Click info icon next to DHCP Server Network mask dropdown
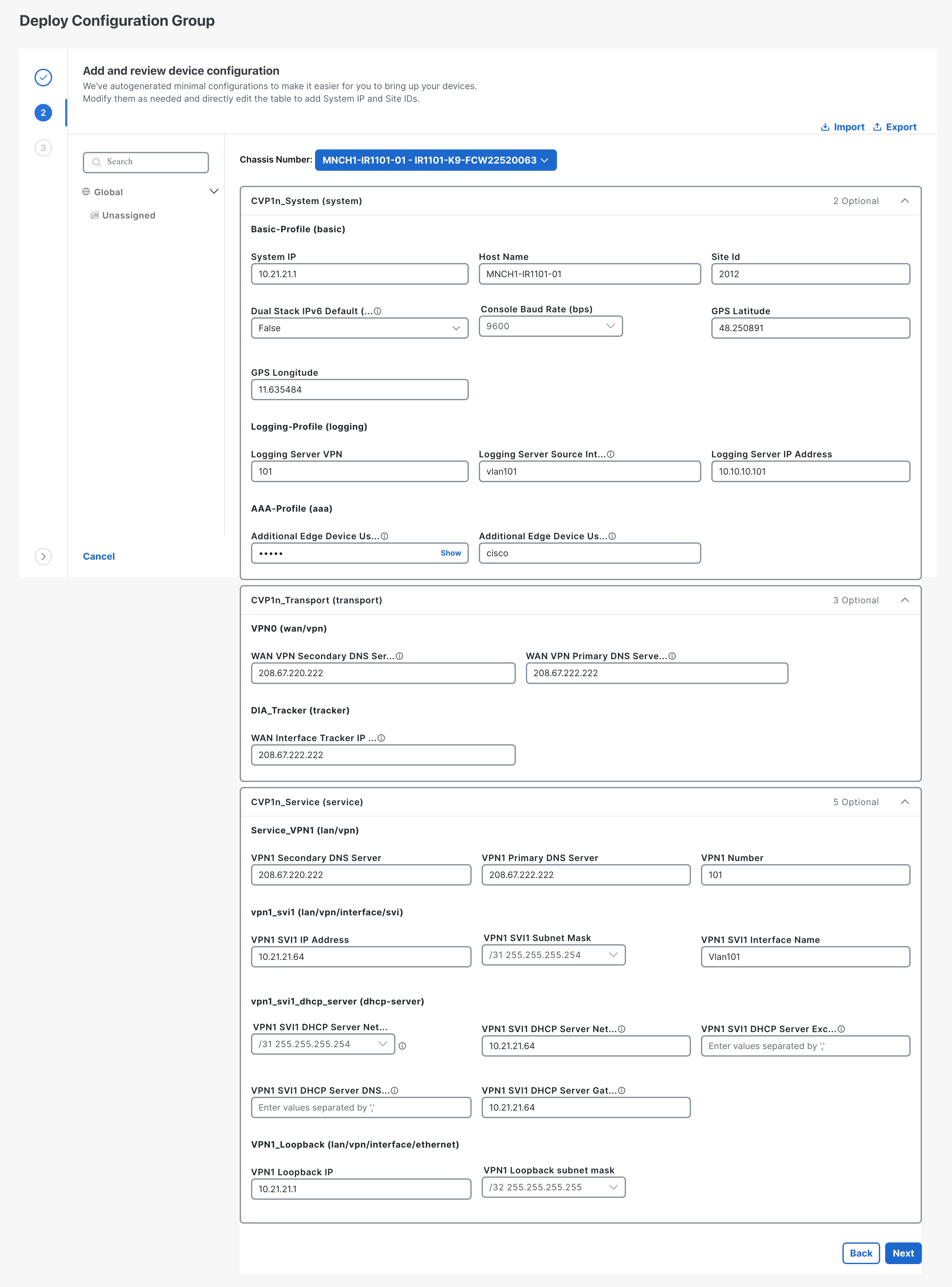This screenshot has width=952, height=1287. (402, 1046)
